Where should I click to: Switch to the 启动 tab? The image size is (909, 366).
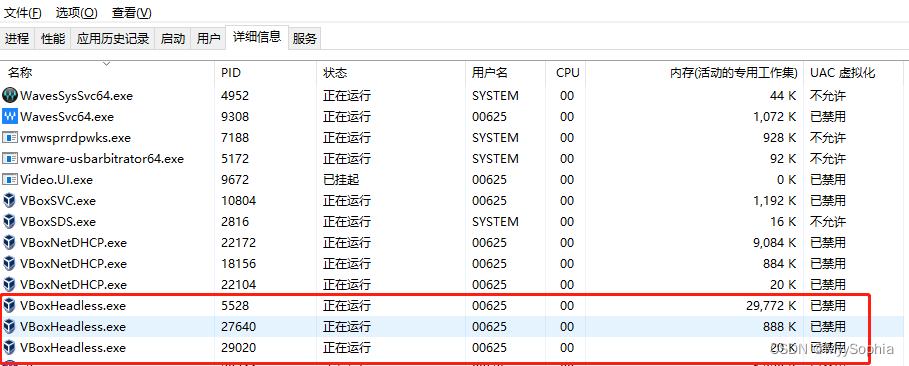point(173,39)
